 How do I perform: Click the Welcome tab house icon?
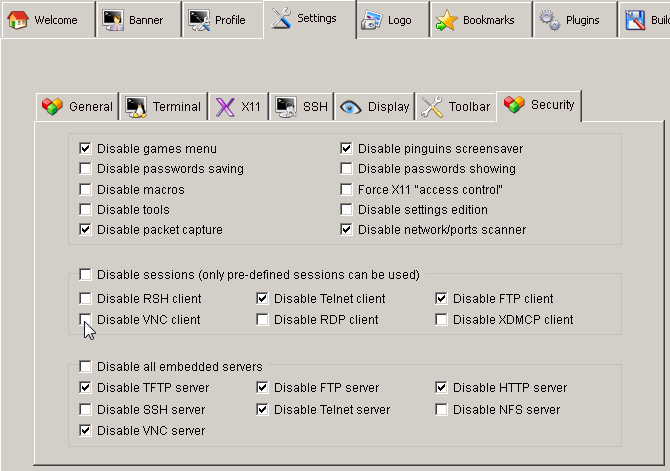pyautogui.click(x=18, y=20)
